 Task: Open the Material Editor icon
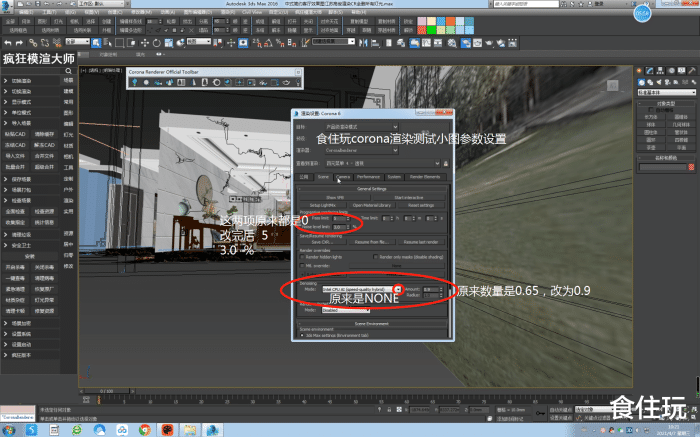tap(452, 43)
